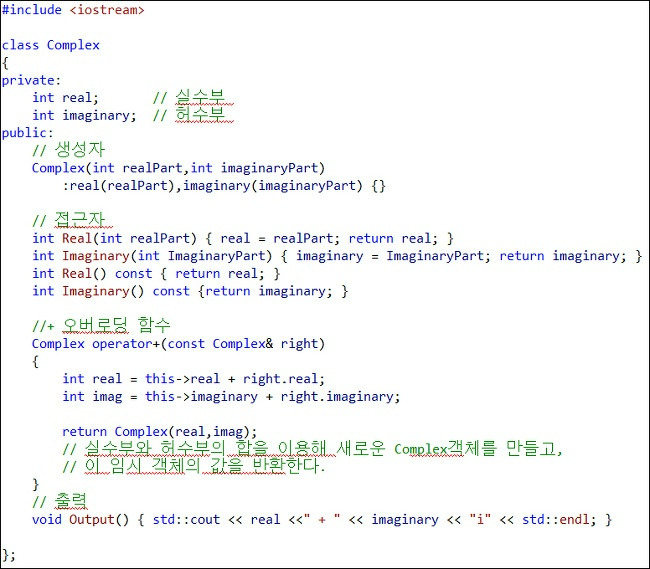Click the 'class Complex' declaration

click(51, 45)
